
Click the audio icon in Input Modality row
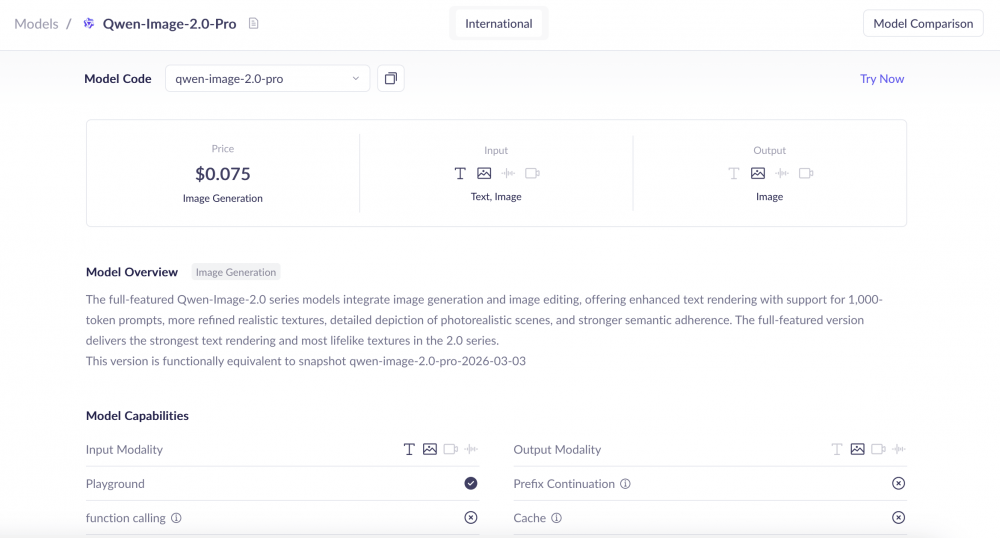[x=471, y=449]
